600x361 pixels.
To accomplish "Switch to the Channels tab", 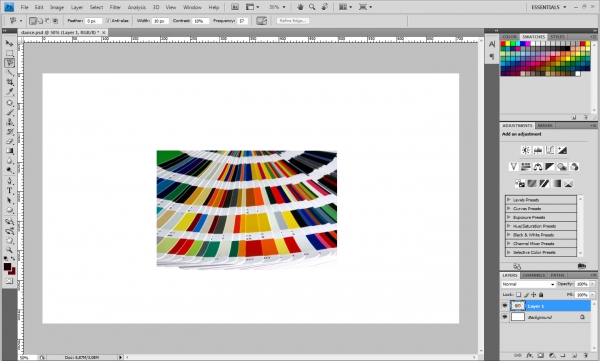I will 533,275.
